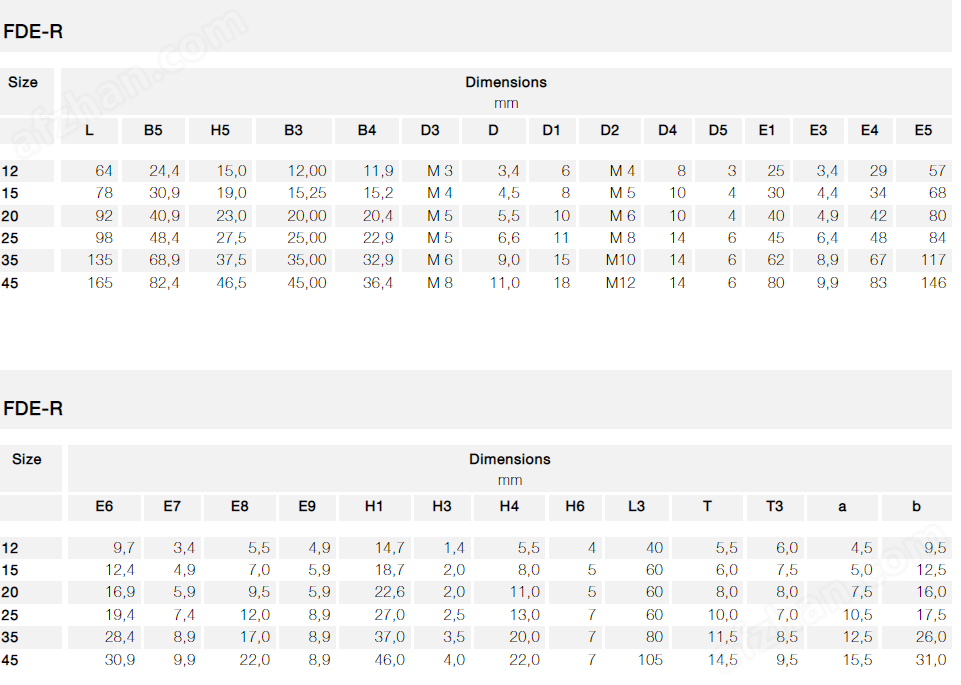Viewport: 961px width, 685px height.
Task: Select the Dimensions heading of top table
Action: tap(506, 82)
